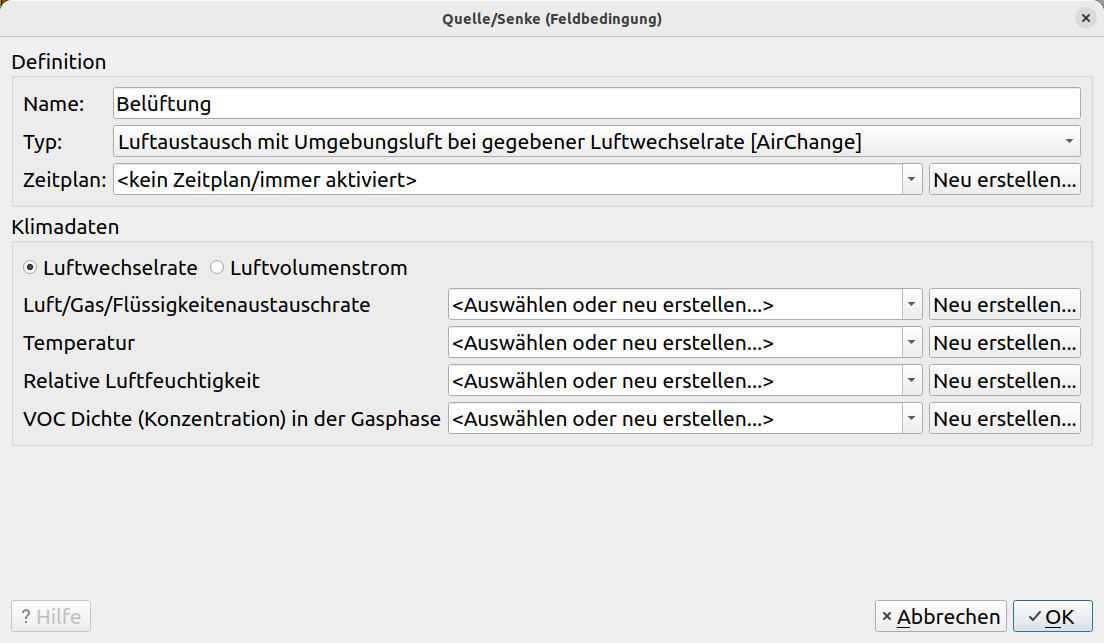Click Neu erstellen for Luft/Gas/Flüssigkeitenaustauschrate

[x=1005, y=305]
